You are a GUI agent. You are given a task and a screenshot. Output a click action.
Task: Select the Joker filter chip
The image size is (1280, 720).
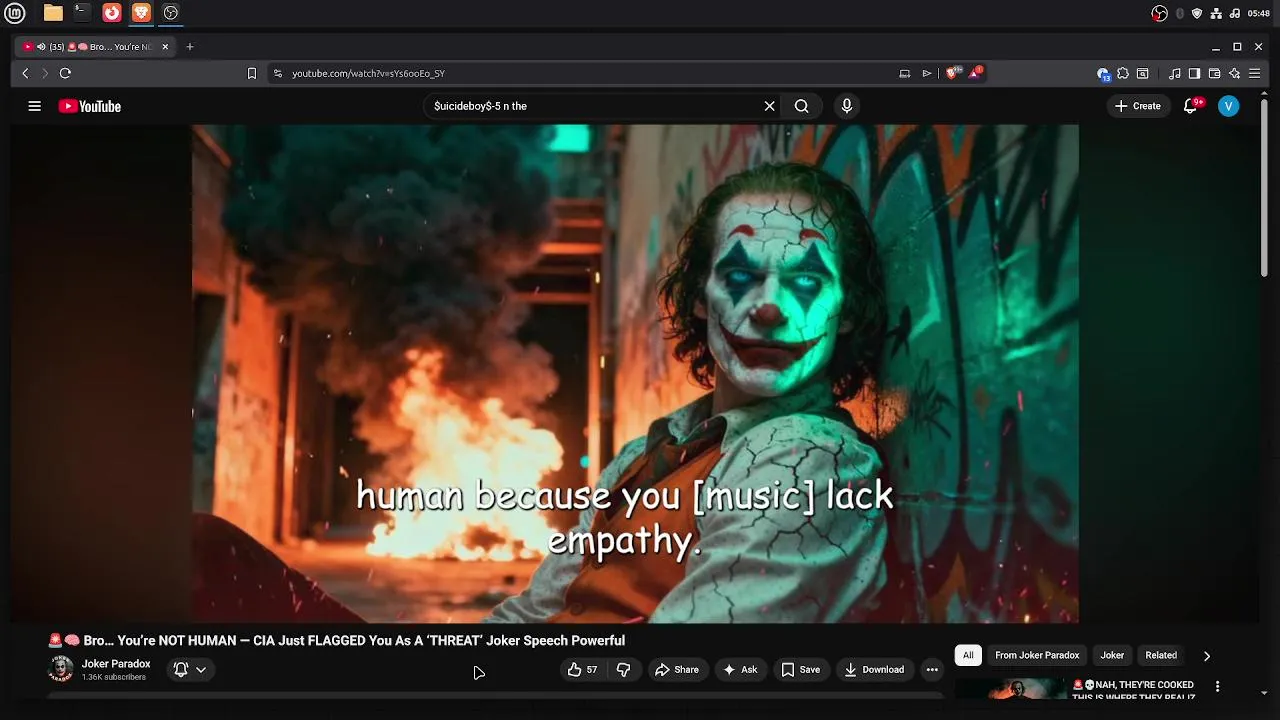click(x=1113, y=655)
